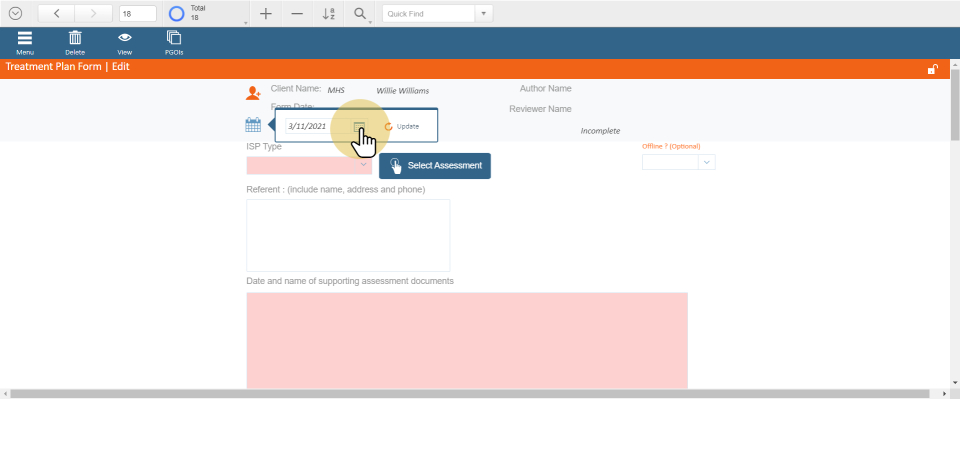
Task: Click the Update button
Action: point(402,127)
